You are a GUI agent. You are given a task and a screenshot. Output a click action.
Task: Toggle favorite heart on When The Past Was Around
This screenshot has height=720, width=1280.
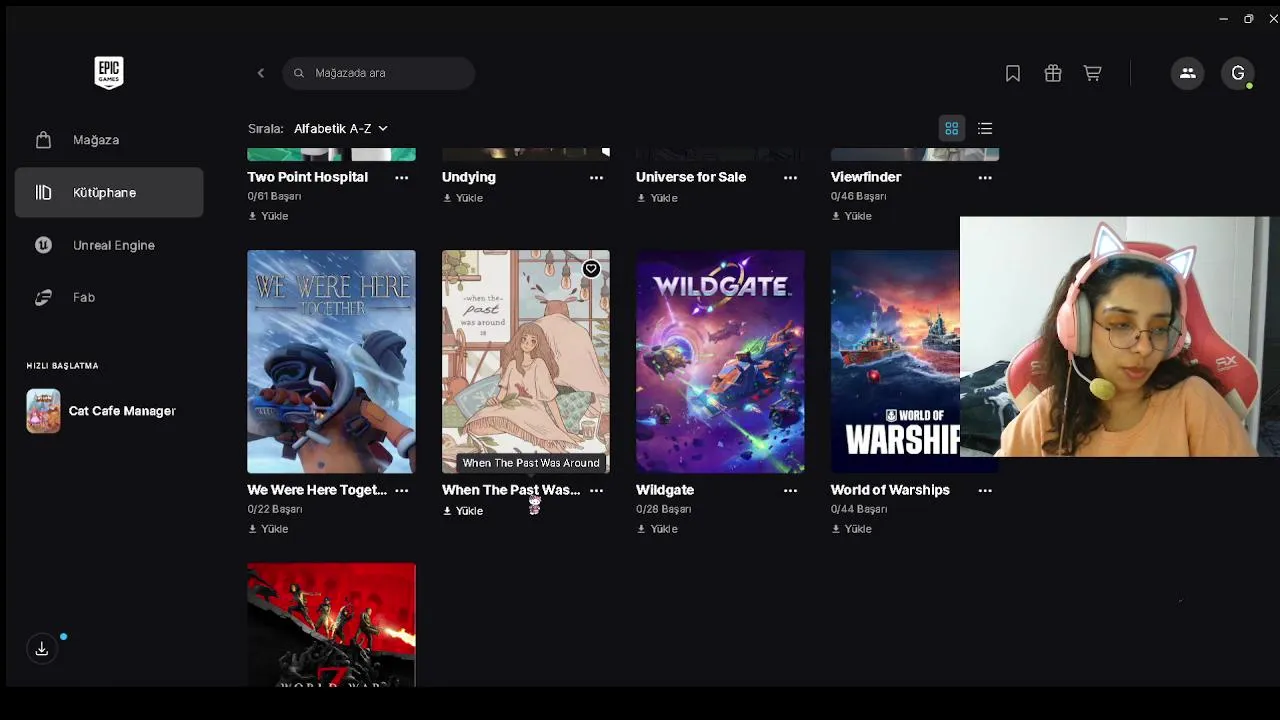tap(591, 269)
